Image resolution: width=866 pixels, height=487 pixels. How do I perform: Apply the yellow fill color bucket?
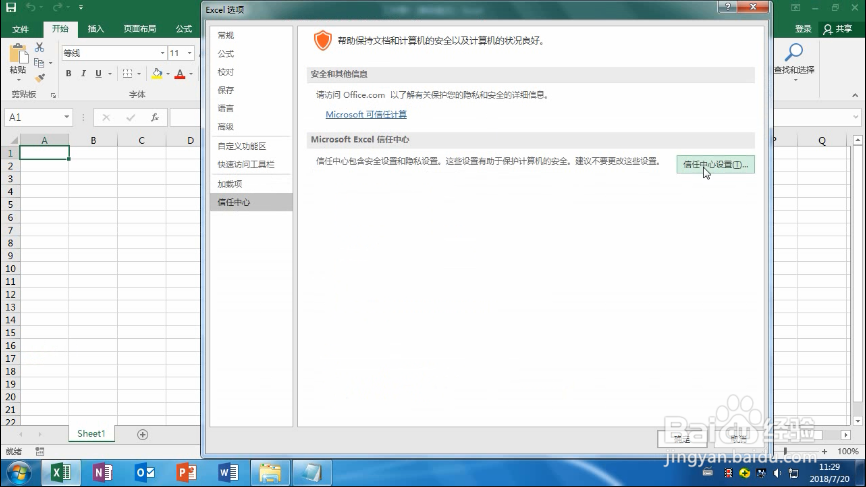click(x=157, y=73)
